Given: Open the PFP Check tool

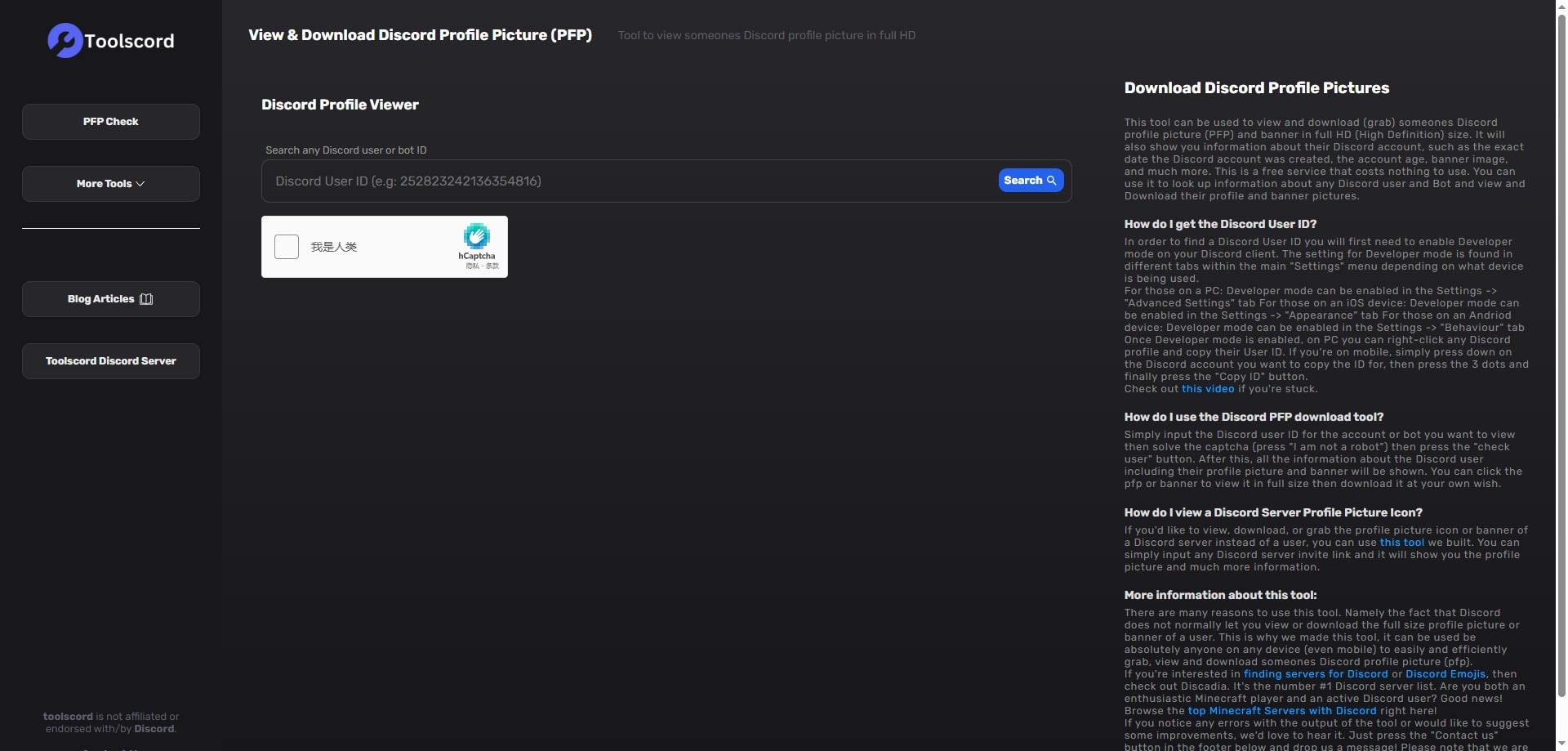Looking at the screenshot, I should (111, 122).
